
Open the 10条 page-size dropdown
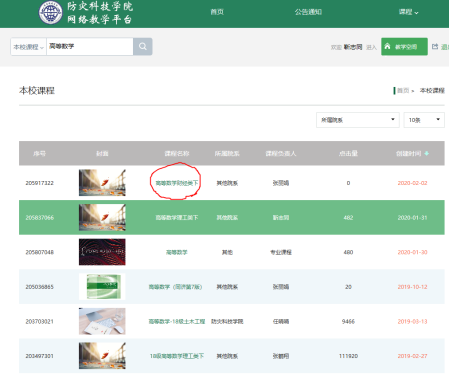(424, 120)
